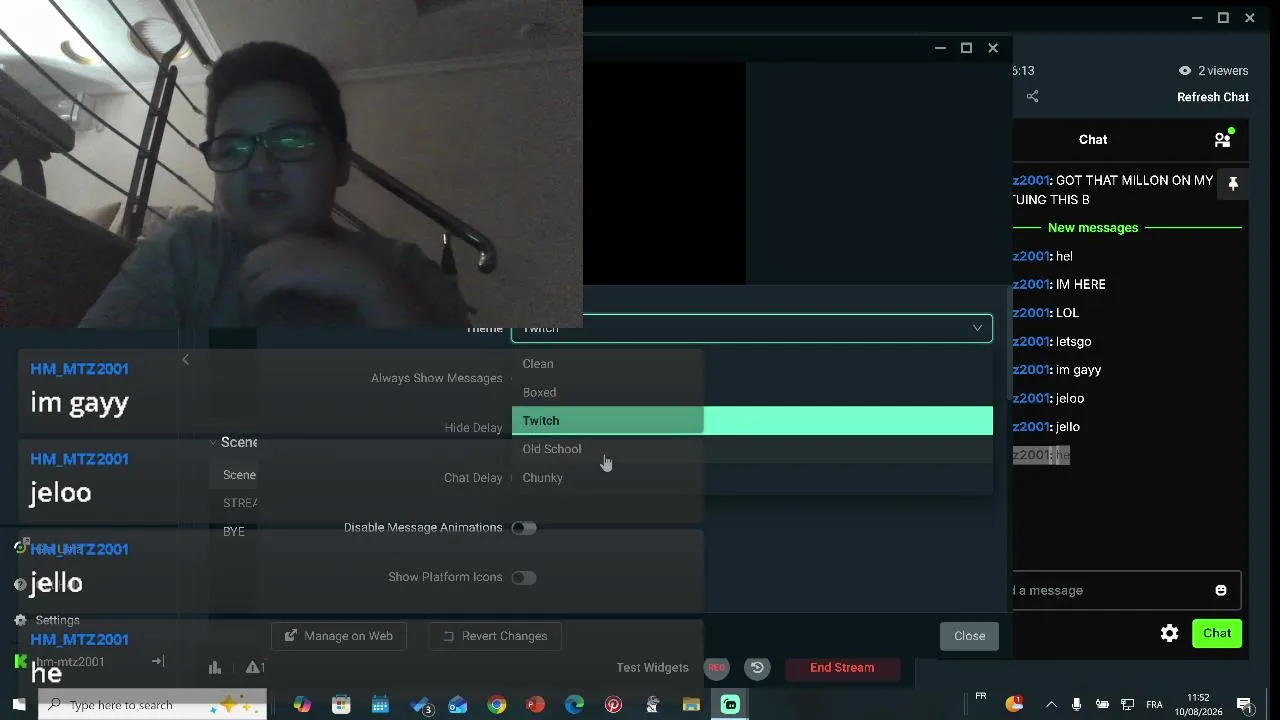Select the Old School theme option
This screenshot has width=1280, height=720.
point(752,449)
